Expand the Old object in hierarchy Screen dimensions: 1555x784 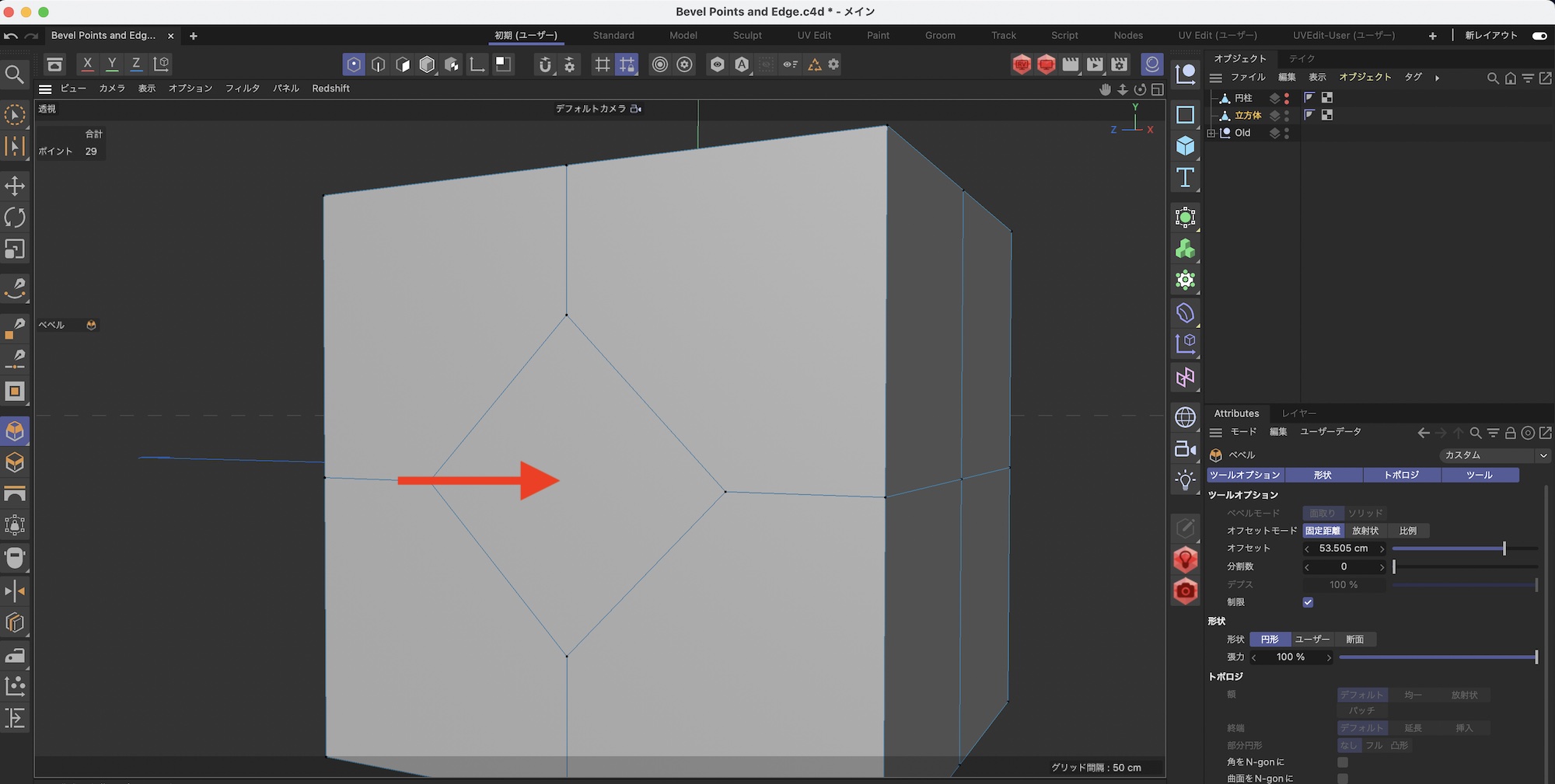[1211, 133]
